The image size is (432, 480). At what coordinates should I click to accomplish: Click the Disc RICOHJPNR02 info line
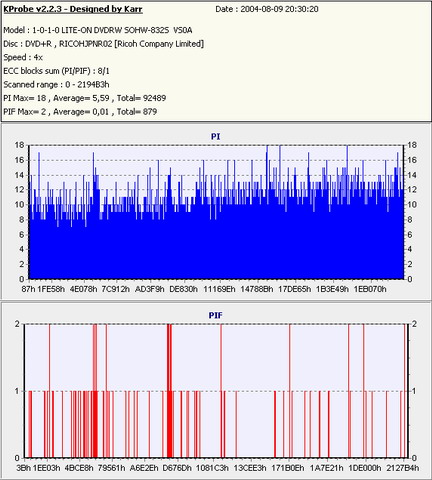coord(103,44)
